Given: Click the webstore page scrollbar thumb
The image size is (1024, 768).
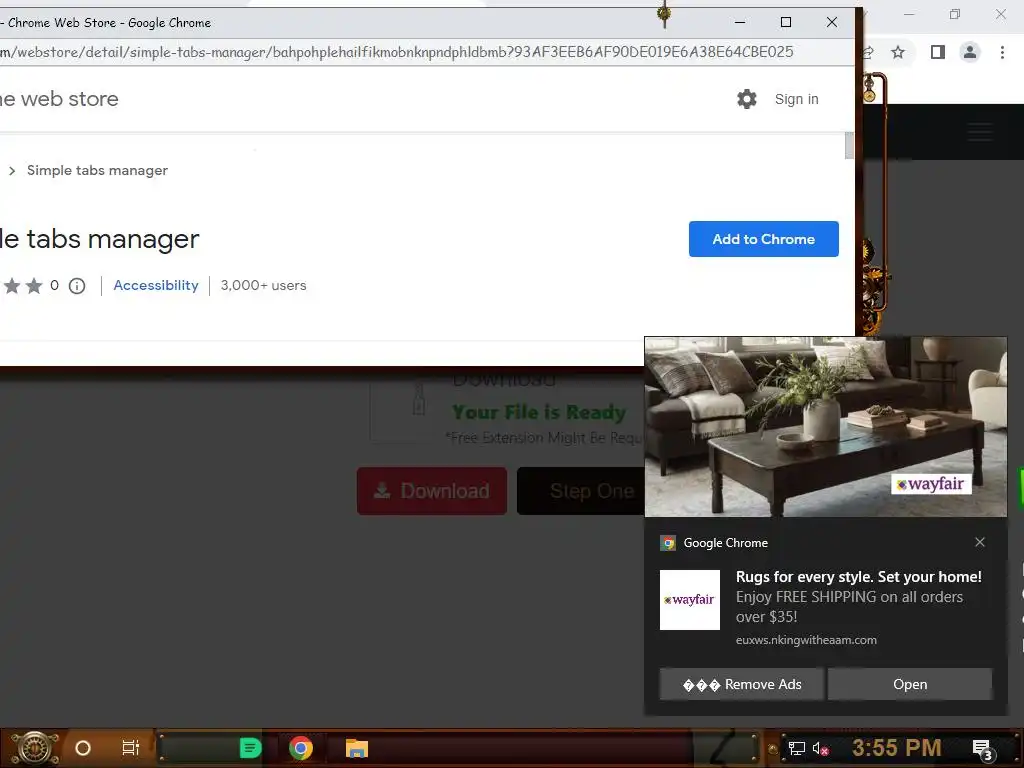Looking at the screenshot, I should pyautogui.click(x=849, y=146).
